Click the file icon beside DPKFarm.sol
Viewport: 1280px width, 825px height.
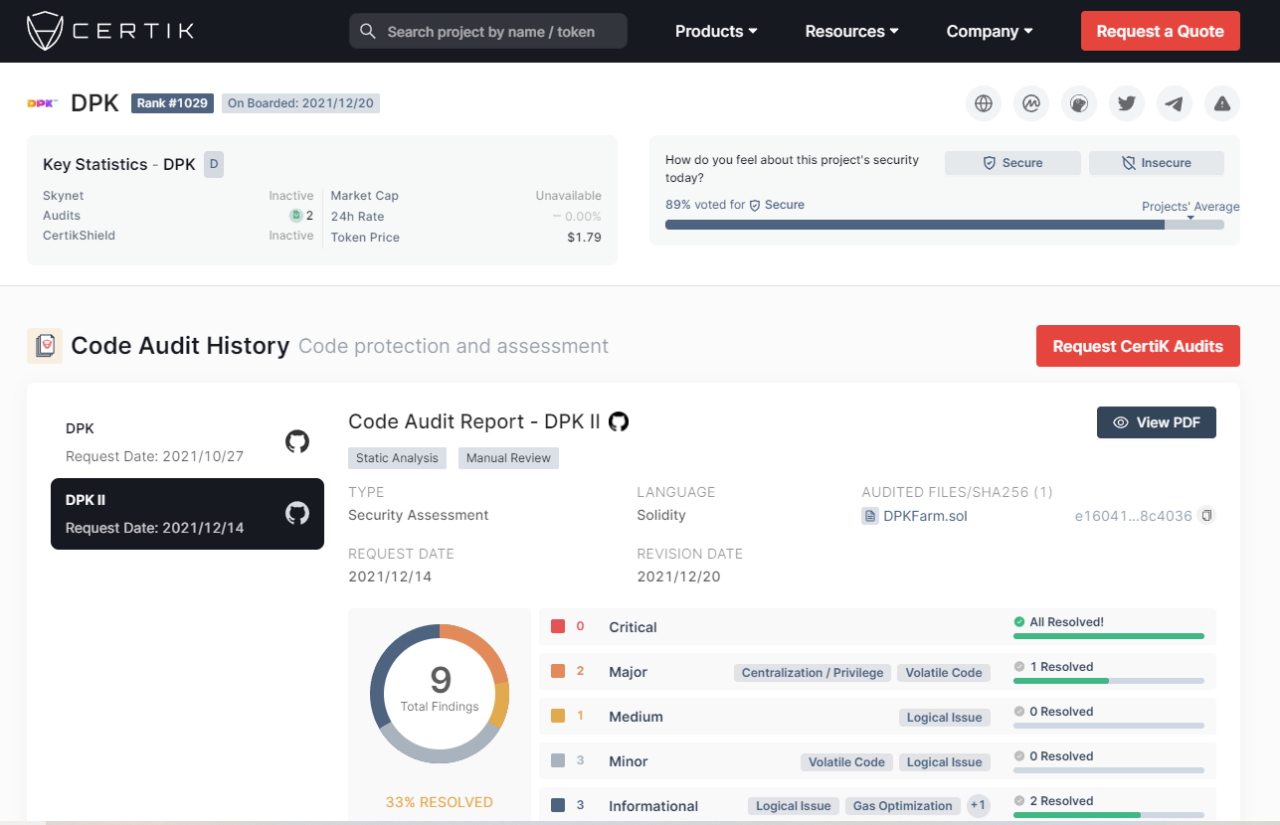click(x=870, y=516)
